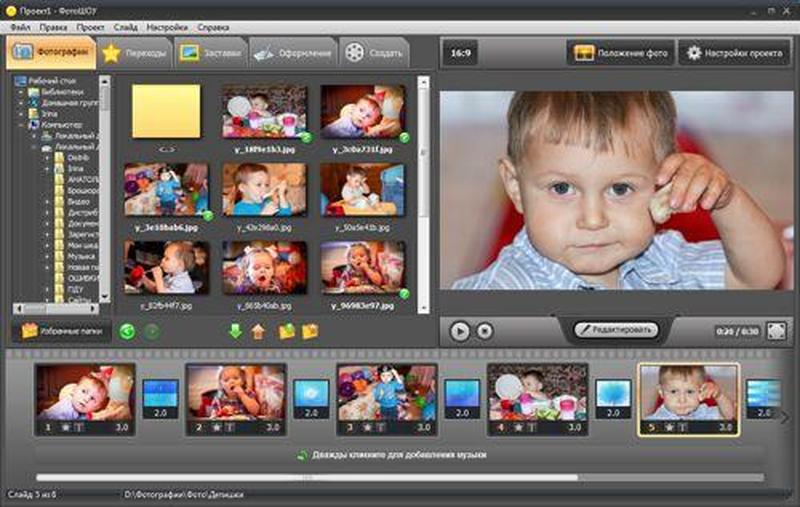The width and height of the screenshot is (800, 507).
Task: Expand the Библиотеки tree node
Action: click(20, 91)
